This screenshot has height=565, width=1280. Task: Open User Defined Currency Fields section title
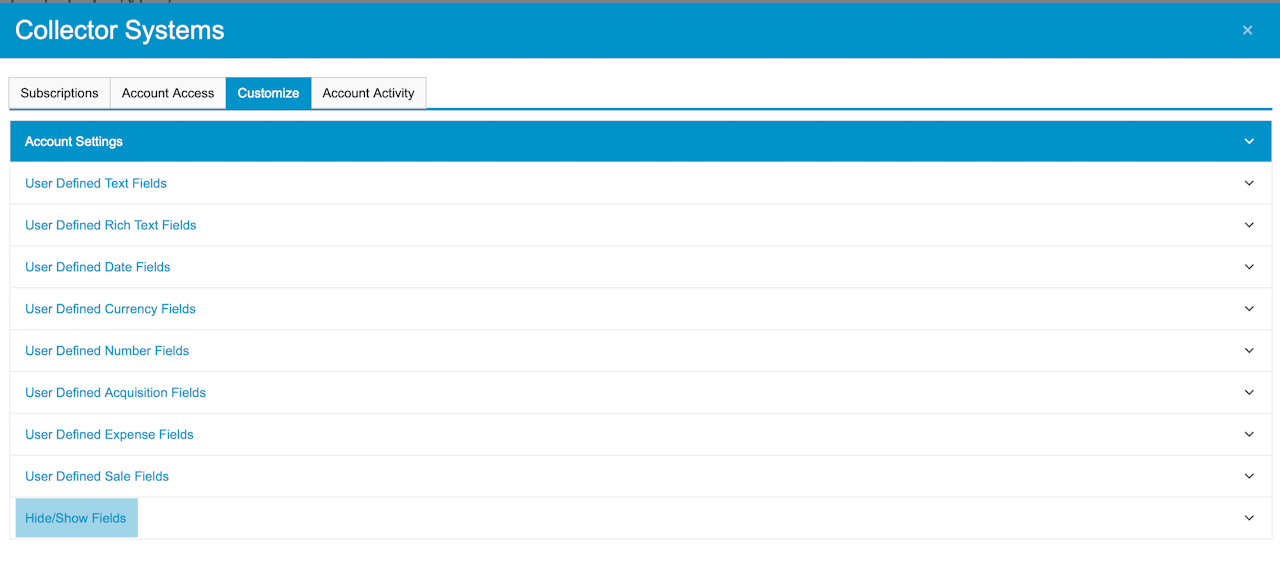tap(110, 309)
